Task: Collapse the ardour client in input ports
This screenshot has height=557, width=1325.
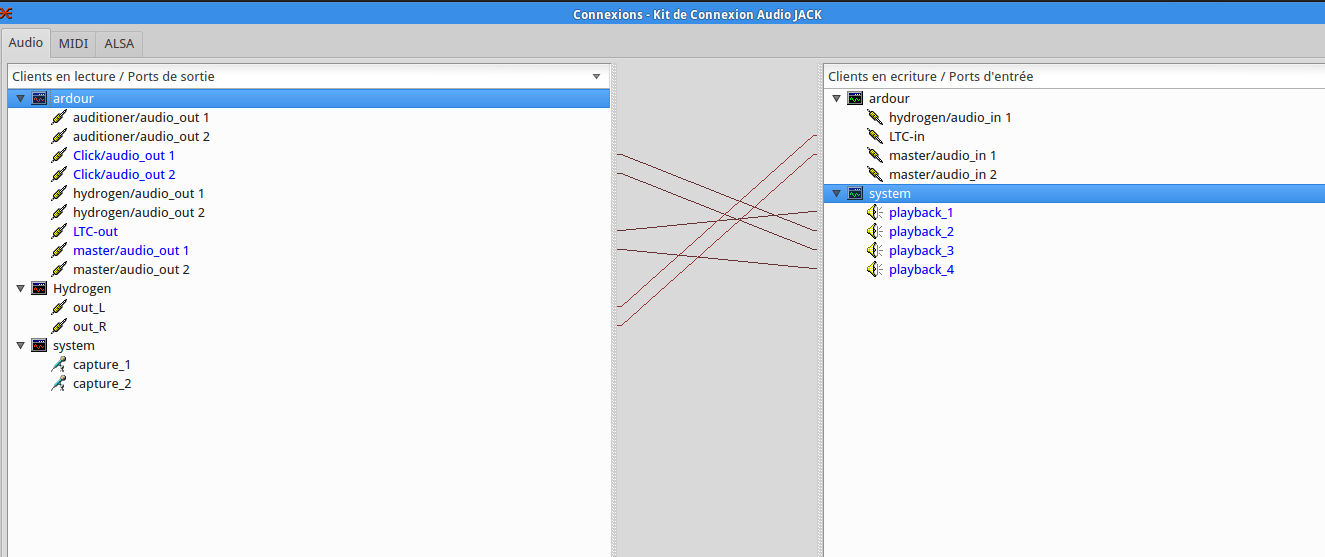Action: point(836,99)
